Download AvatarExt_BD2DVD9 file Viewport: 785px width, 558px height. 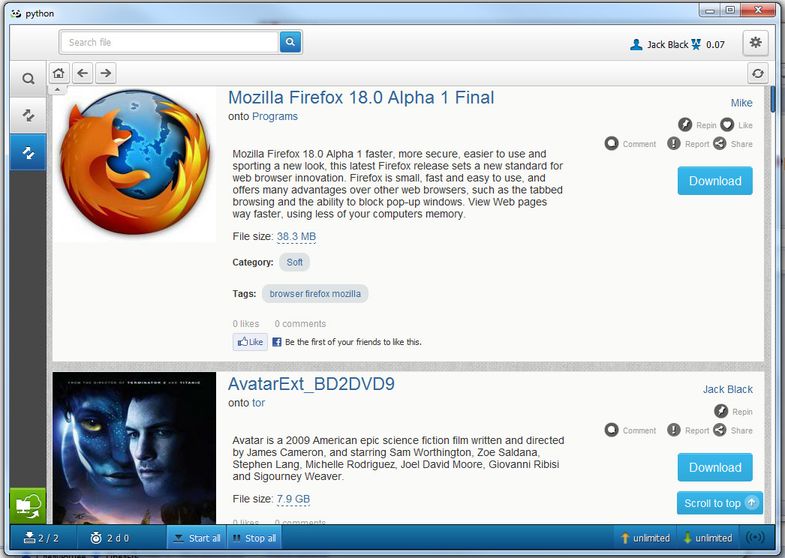click(715, 467)
